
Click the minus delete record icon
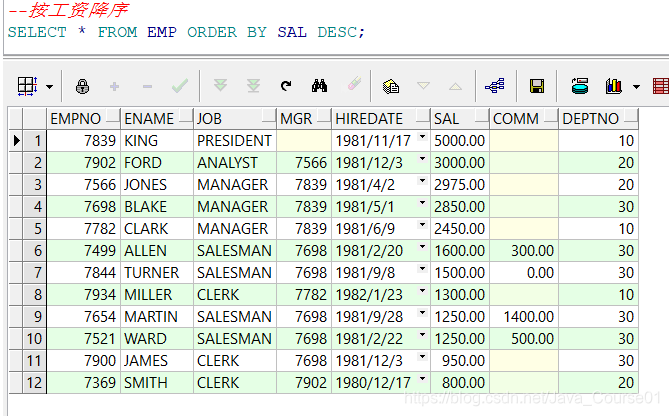coord(147,87)
